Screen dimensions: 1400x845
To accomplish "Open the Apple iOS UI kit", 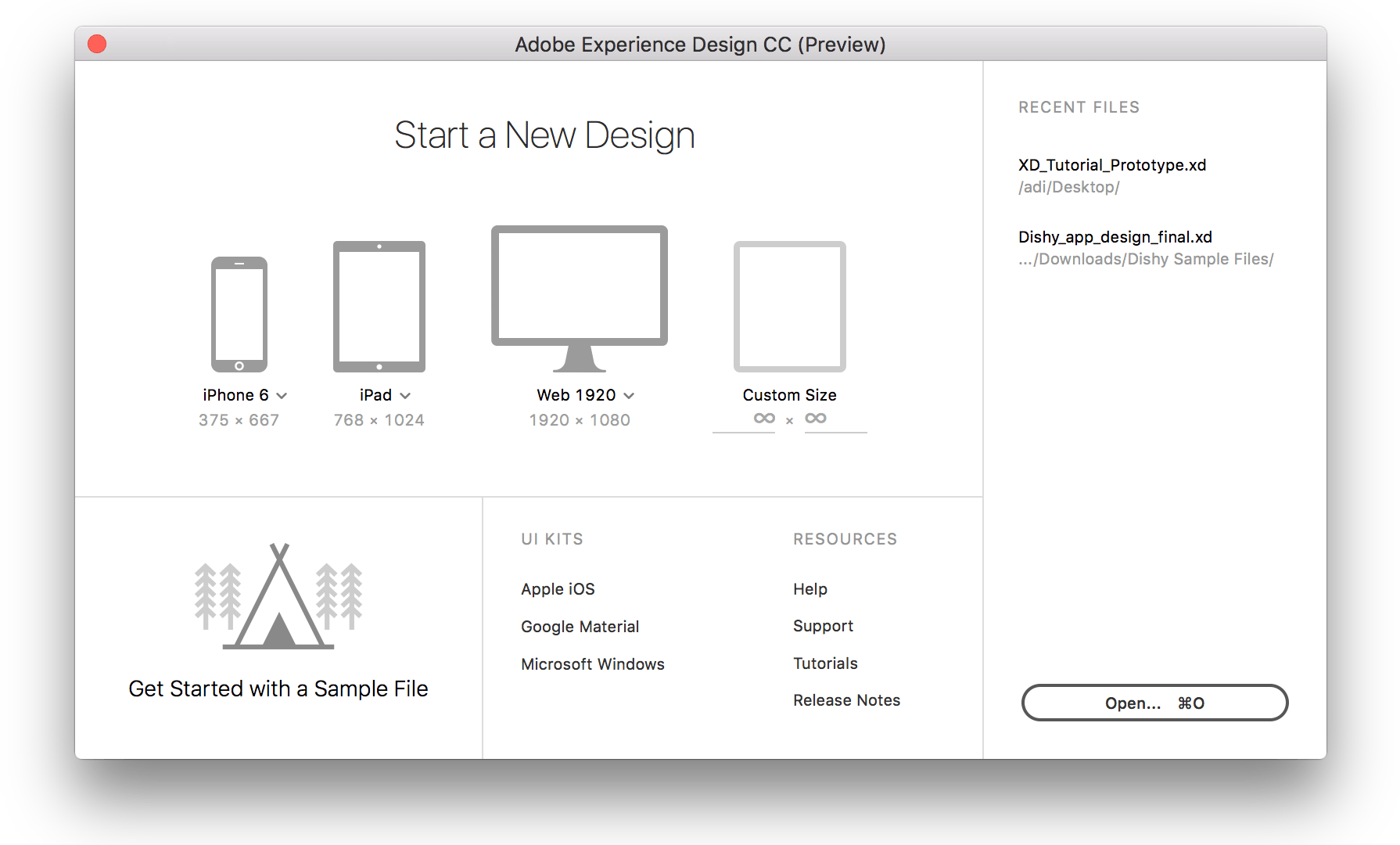I will 557,588.
